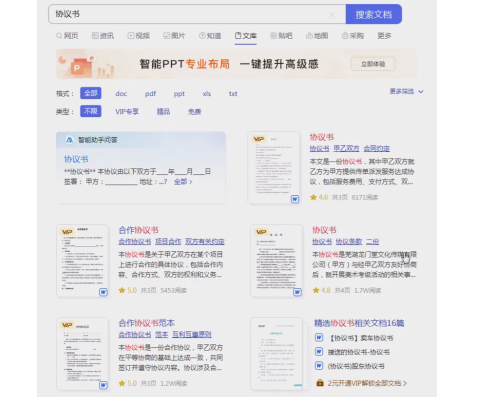The height and width of the screenshot is (403, 489).
Task: Click the 甲乙双方 tag link
Action: click(x=346, y=148)
